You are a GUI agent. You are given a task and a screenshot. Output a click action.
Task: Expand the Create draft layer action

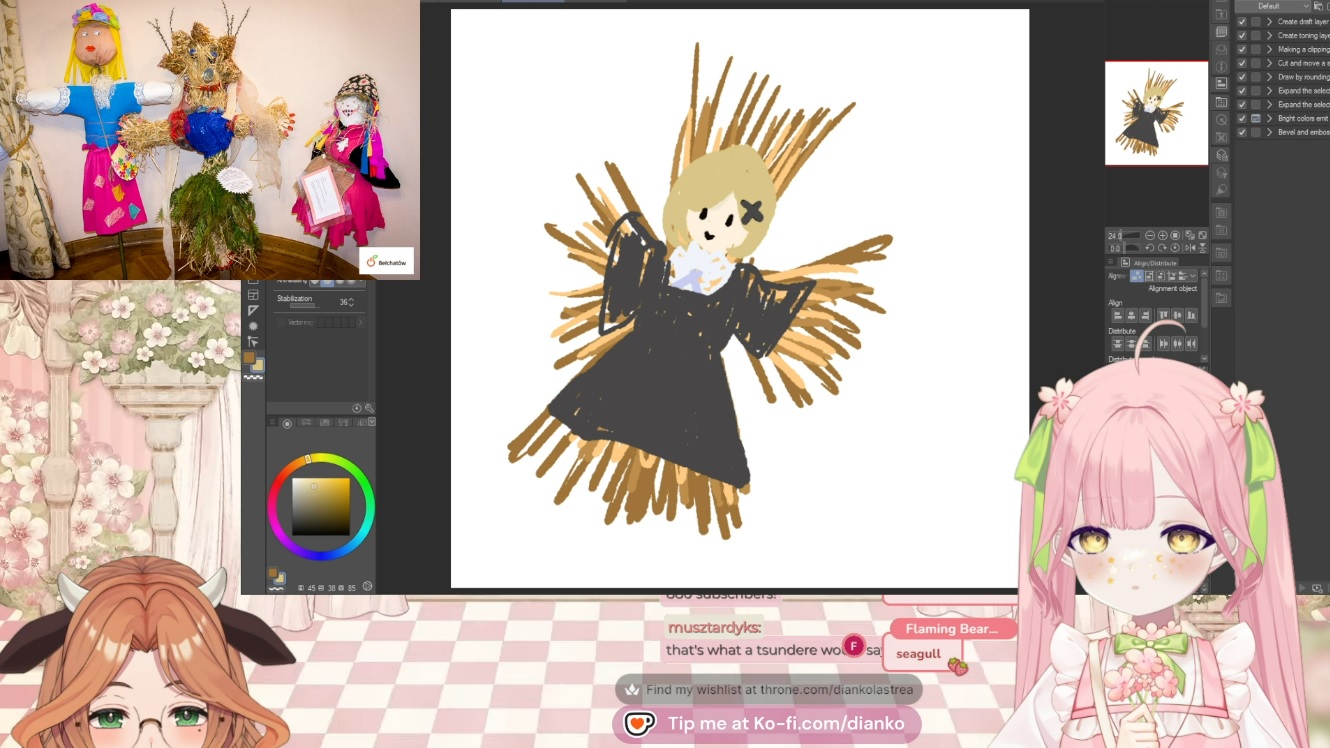(x=1269, y=21)
